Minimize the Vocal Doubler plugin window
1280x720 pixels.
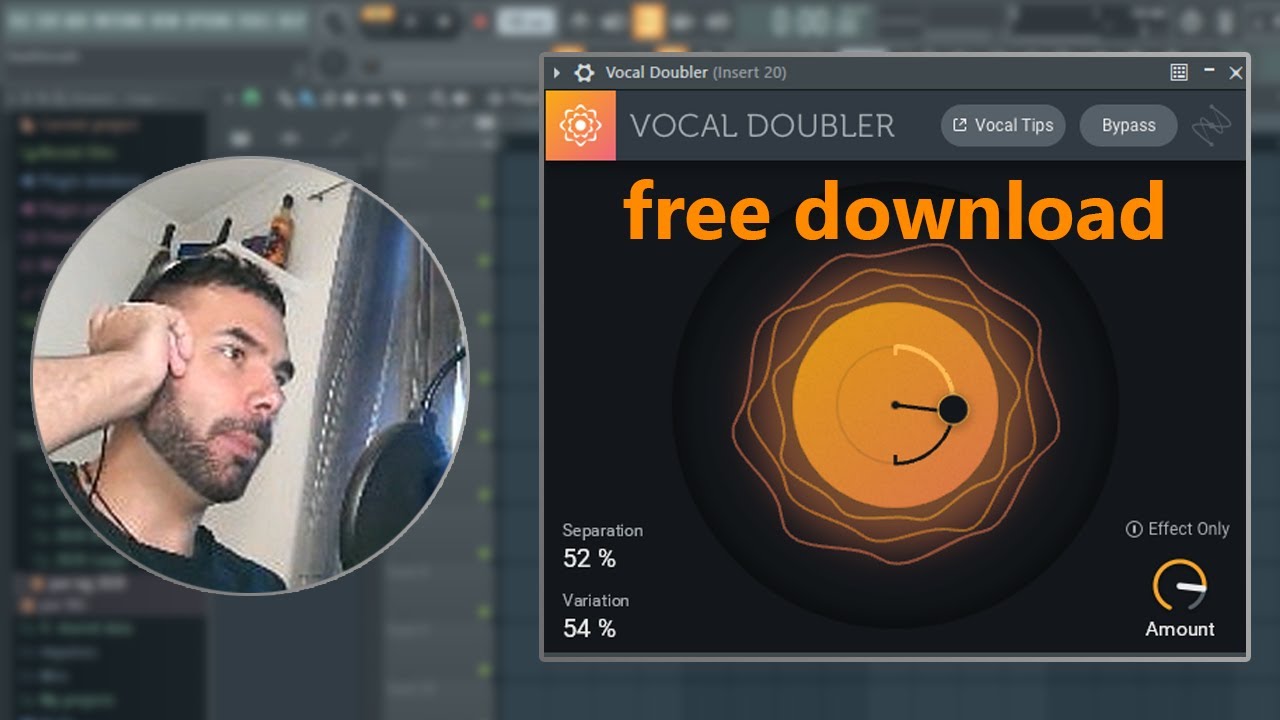(x=1209, y=72)
